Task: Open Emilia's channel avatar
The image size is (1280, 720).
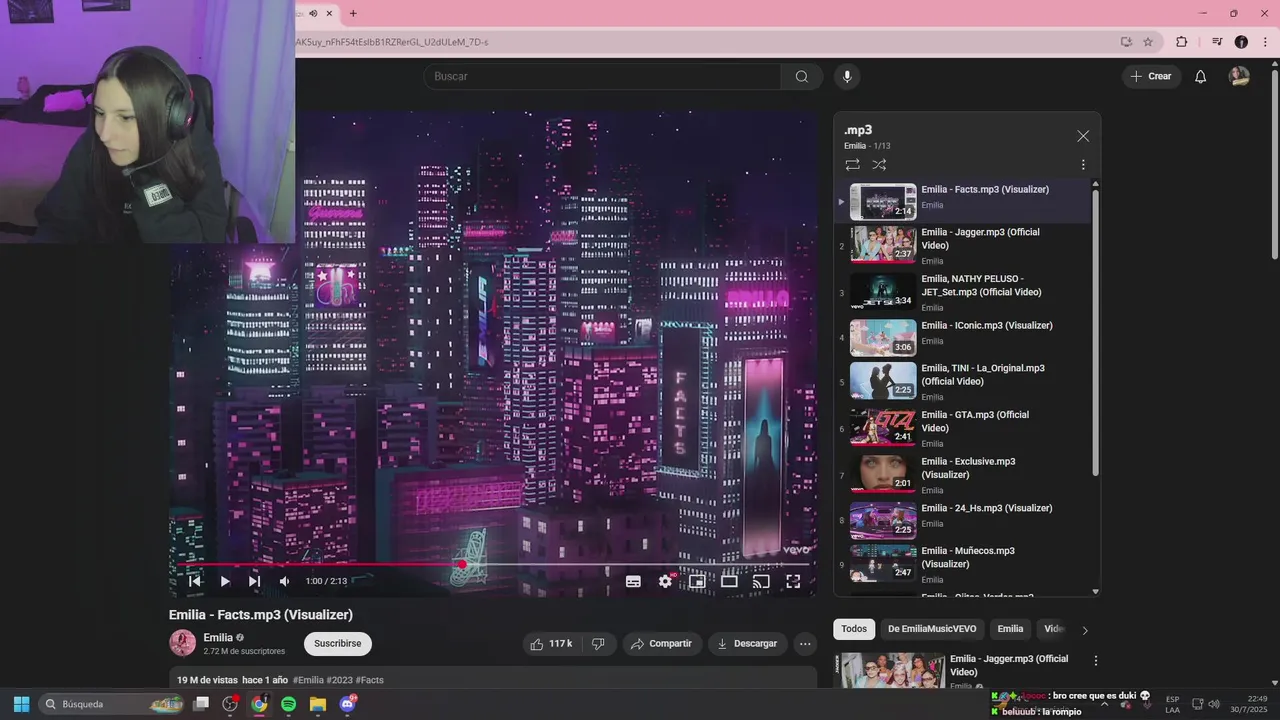Action: pos(182,643)
